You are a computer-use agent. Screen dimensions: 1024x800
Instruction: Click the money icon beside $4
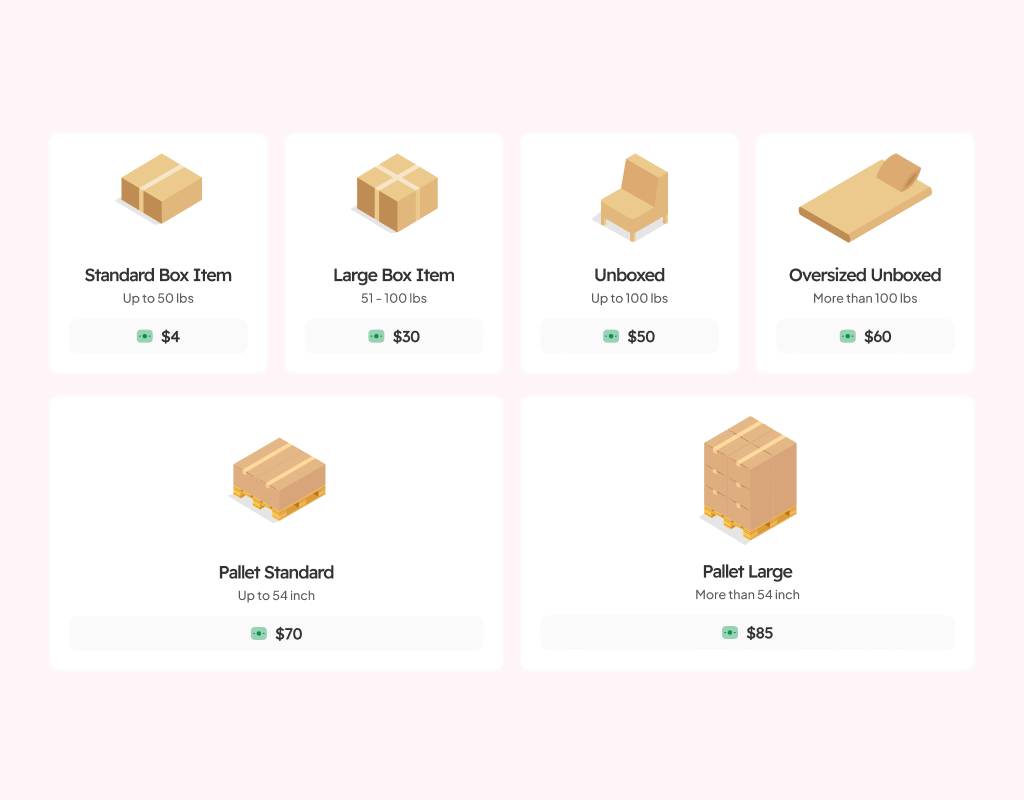[x=145, y=337]
